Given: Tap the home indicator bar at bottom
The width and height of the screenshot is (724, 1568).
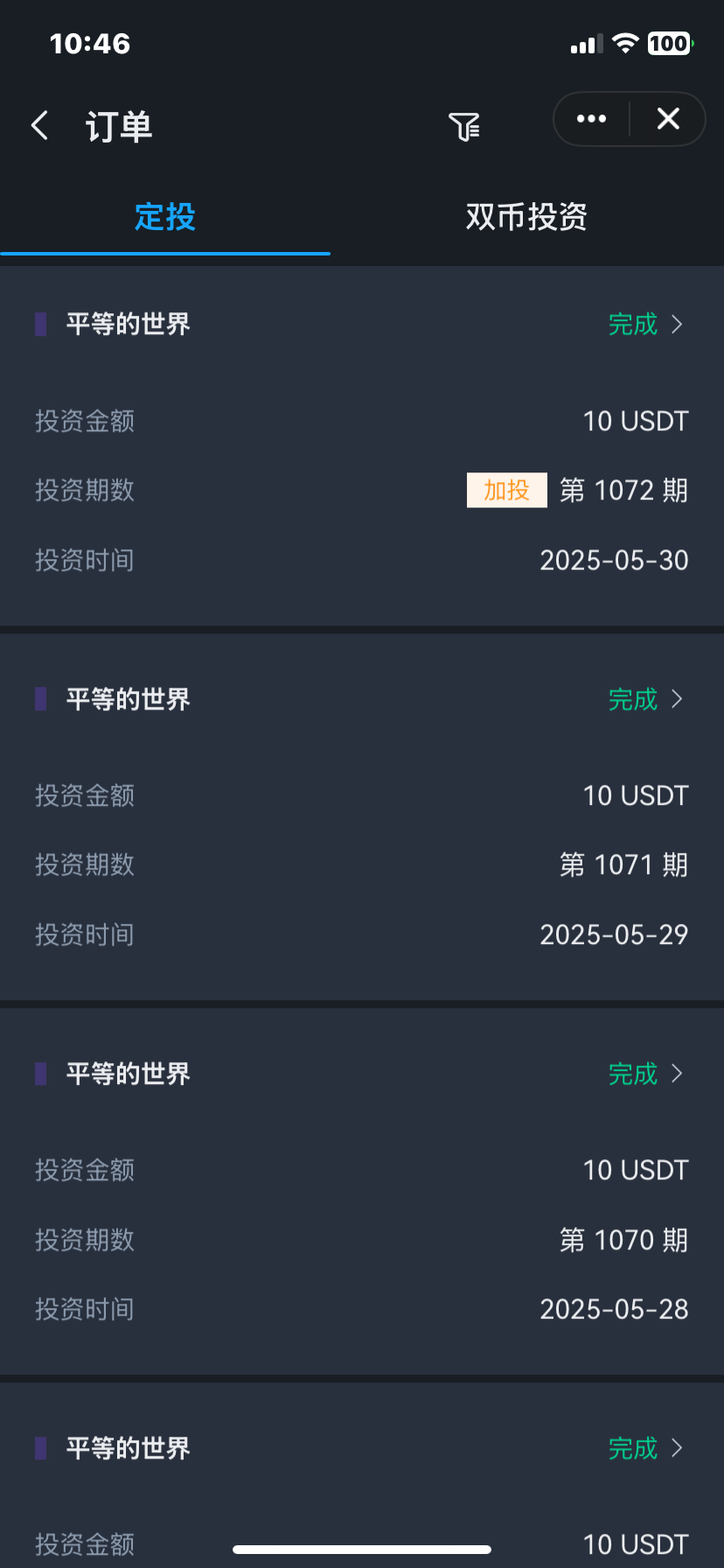Looking at the screenshot, I should click(362, 1550).
